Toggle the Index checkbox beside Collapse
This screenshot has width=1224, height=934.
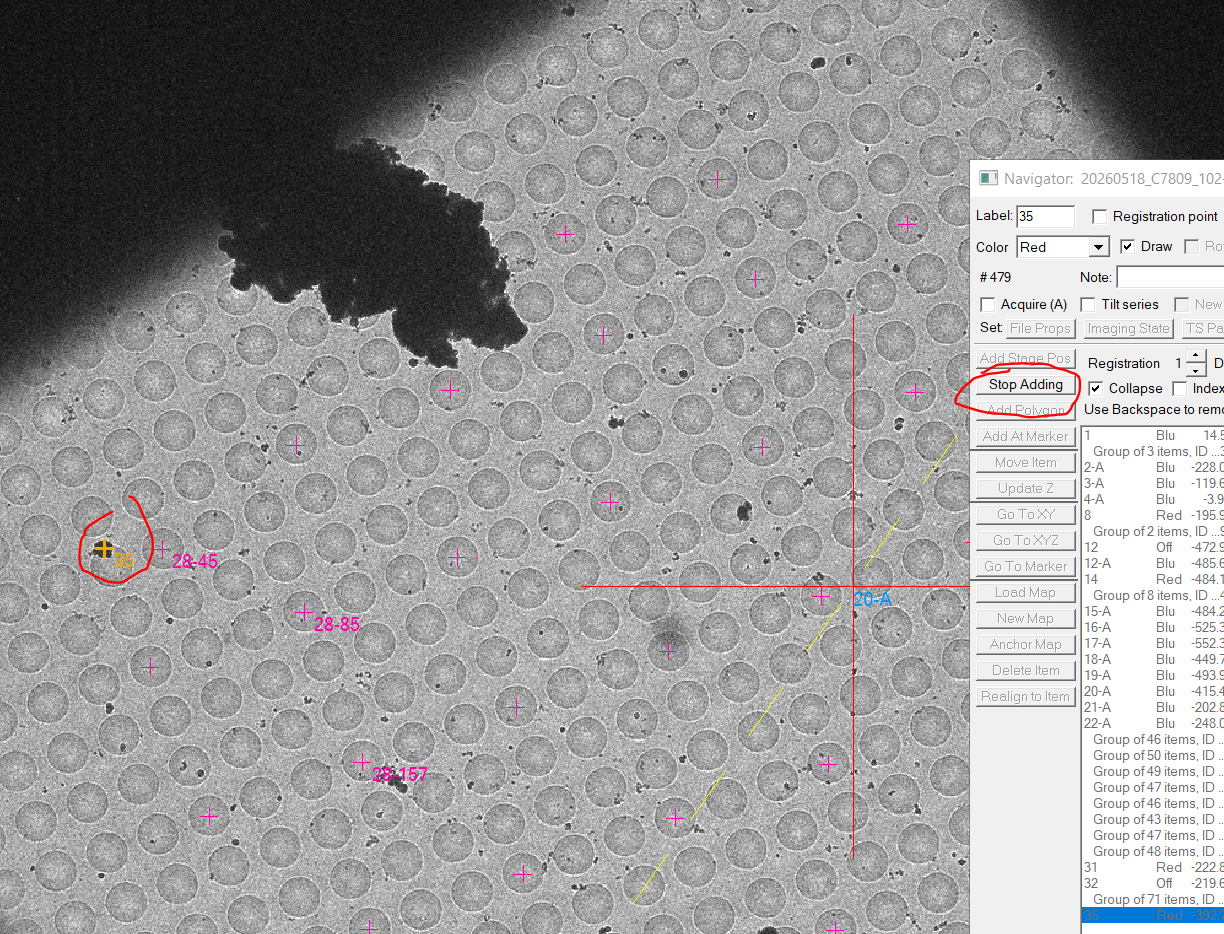point(1180,388)
